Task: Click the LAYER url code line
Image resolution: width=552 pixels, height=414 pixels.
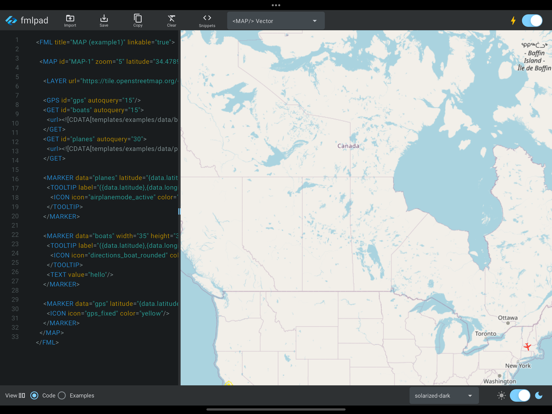Action: pyautogui.click(x=111, y=81)
